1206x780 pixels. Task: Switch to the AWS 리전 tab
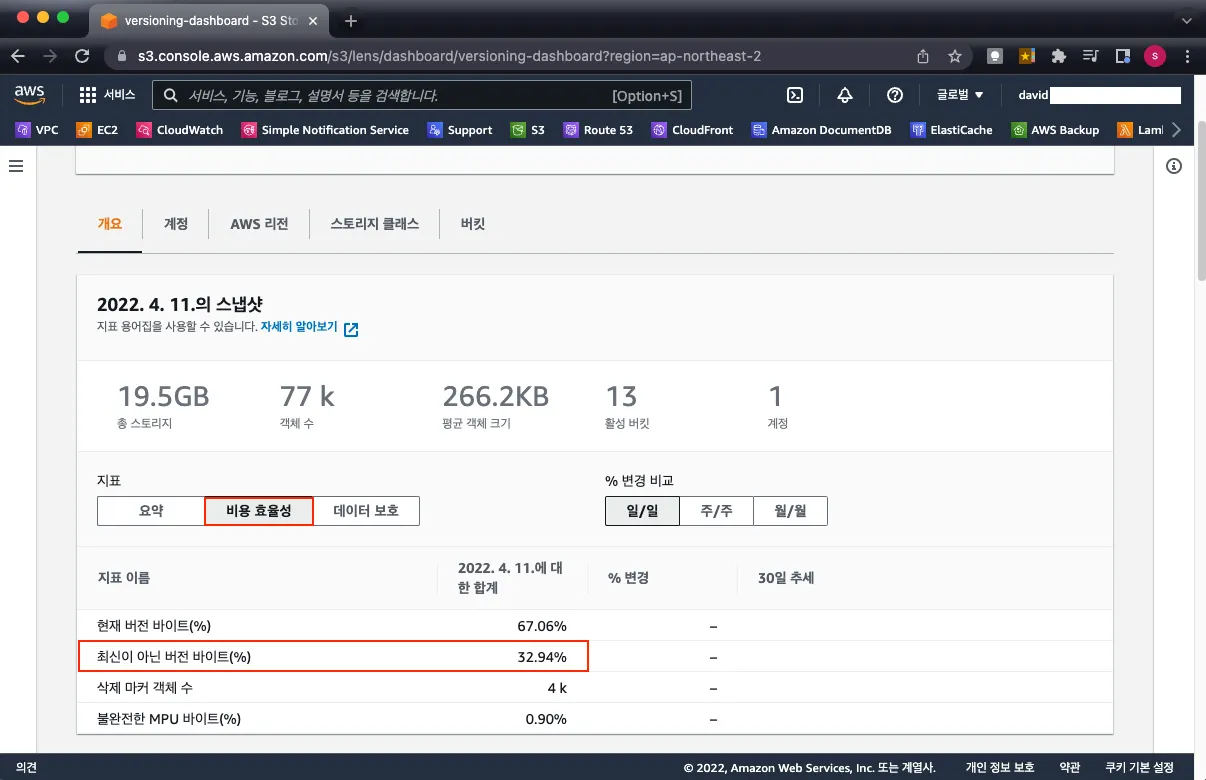259,224
